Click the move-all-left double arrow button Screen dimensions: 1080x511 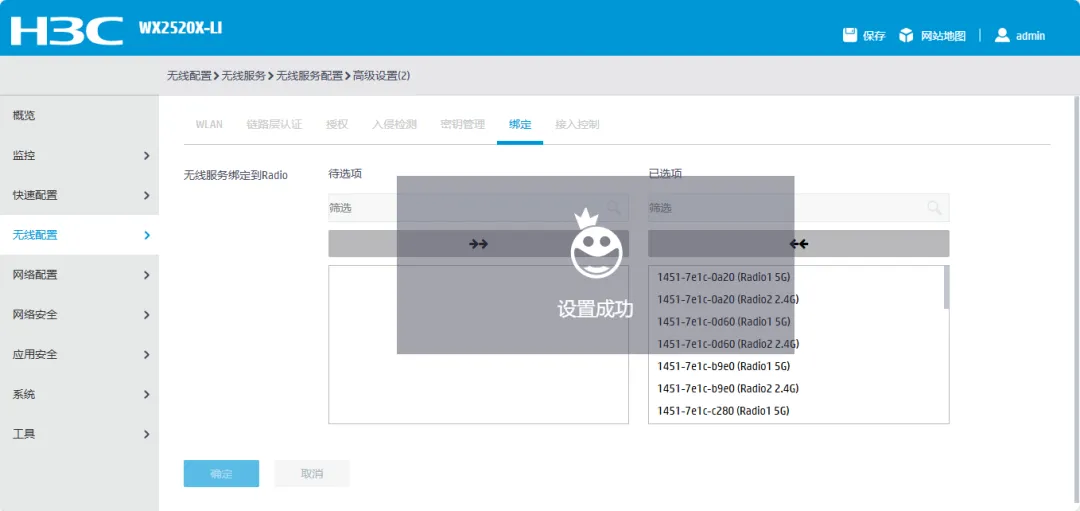coord(799,244)
